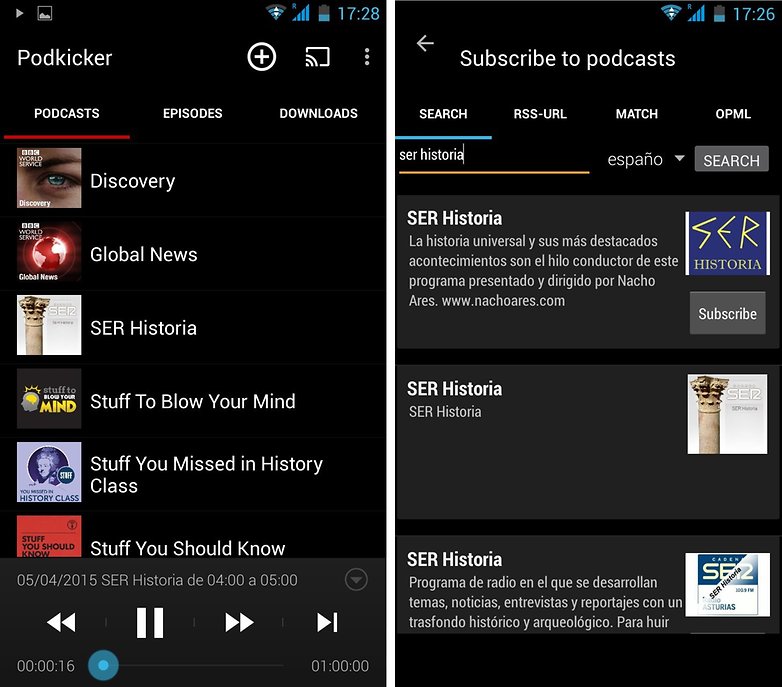Open 'SER Historia' in the podcasts list
The height and width of the screenshot is (687, 782).
(x=143, y=328)
